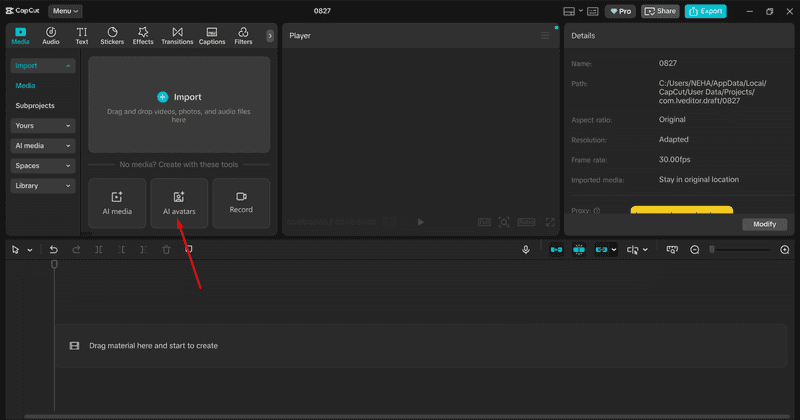Screen dimensions: 800x420
Task: Expand the Yours section dropdown
Action: coord(43,126)
